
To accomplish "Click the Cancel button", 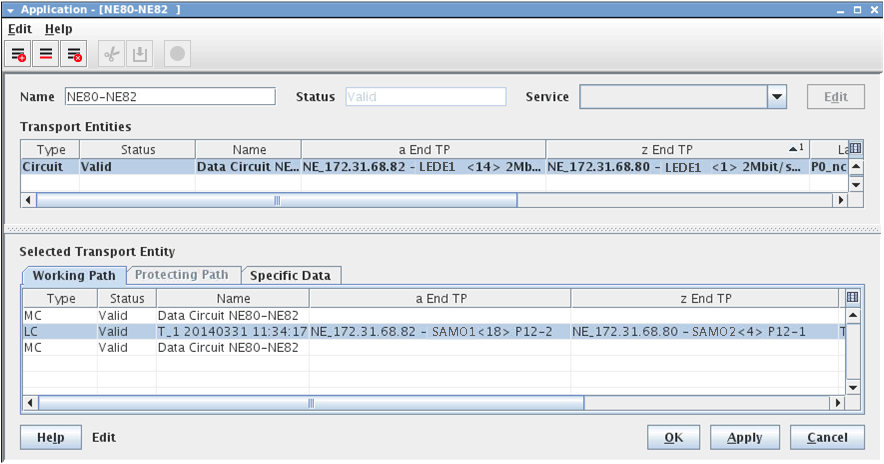I will tap(826, 437).
